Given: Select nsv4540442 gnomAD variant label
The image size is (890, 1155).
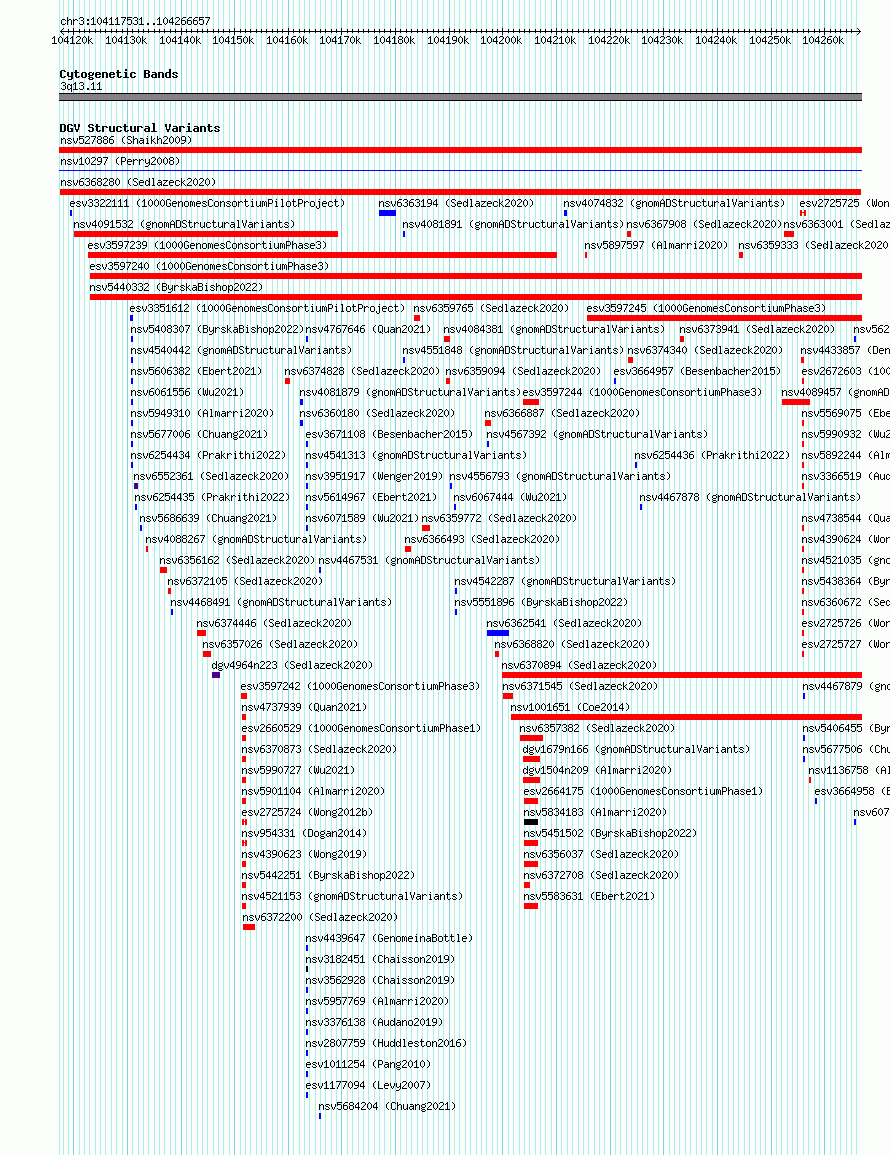Looking at the screenshot, I should click(x=241, y=350).
